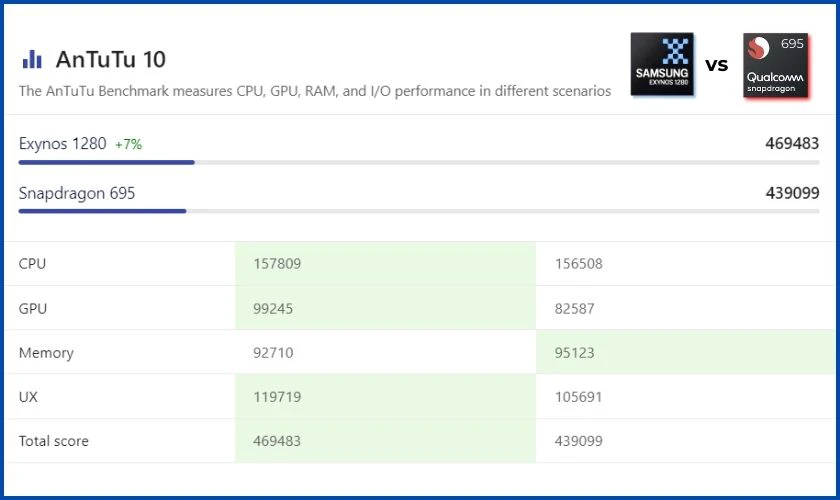Image resolution: width=840 pixels, height=500 pixels.
Task: Click the Memory value 92710
Action: pos(273,353)
